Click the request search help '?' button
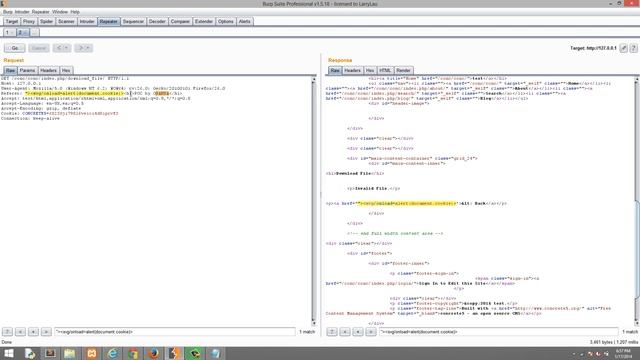 click(7, 332)
